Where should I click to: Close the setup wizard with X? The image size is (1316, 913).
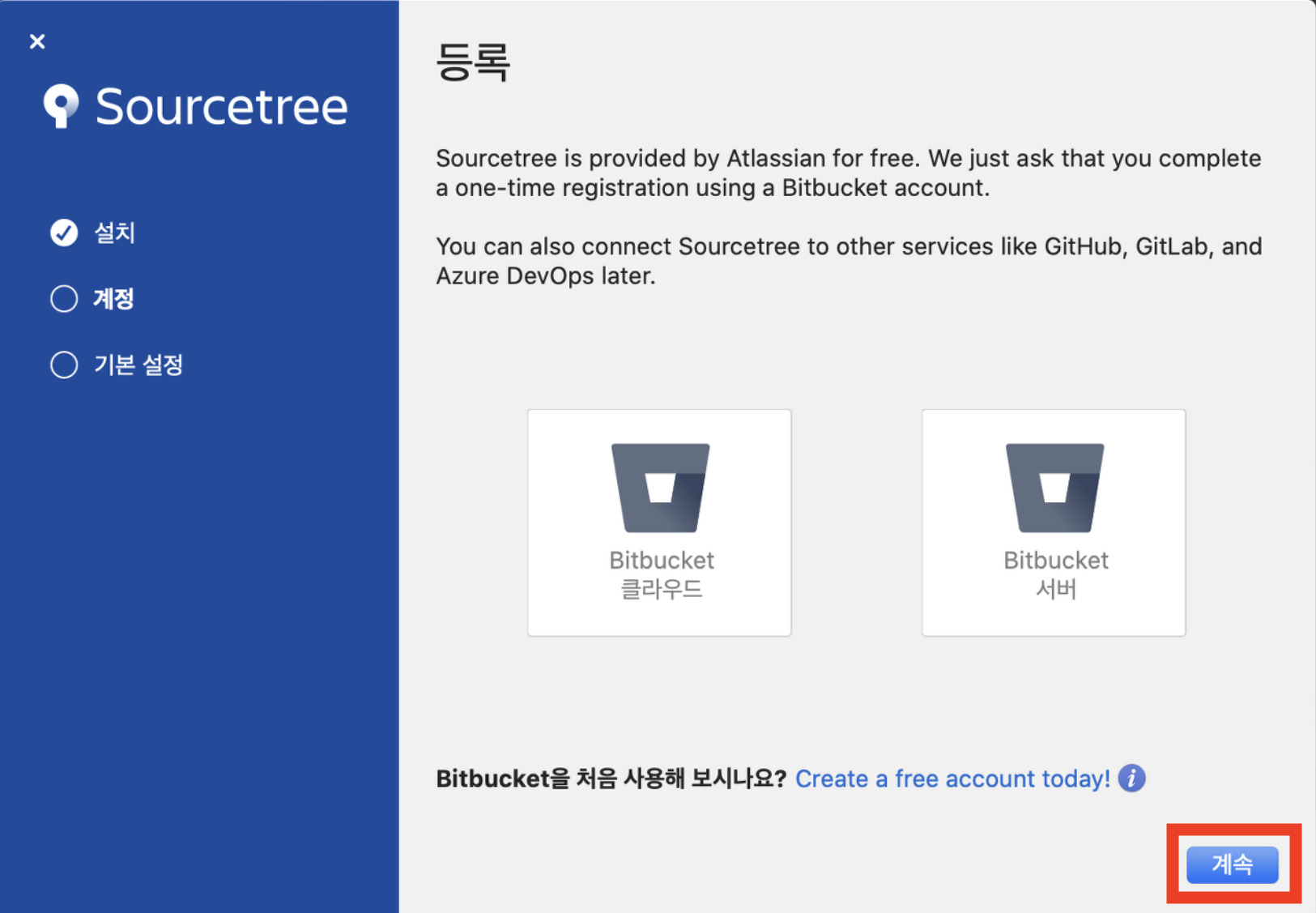pyautogui.click(x=37, y=41)
